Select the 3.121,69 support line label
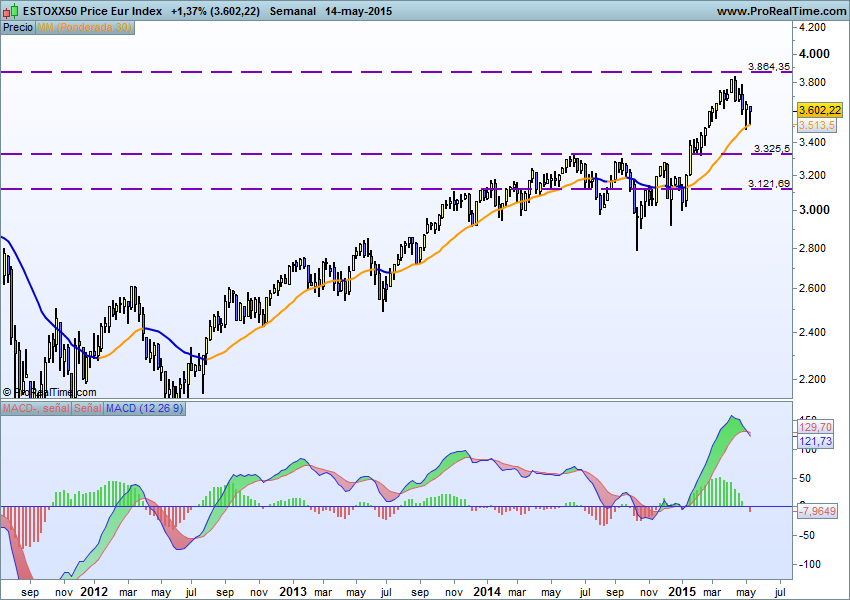This screenshot has height=600, width=850. 770,183
